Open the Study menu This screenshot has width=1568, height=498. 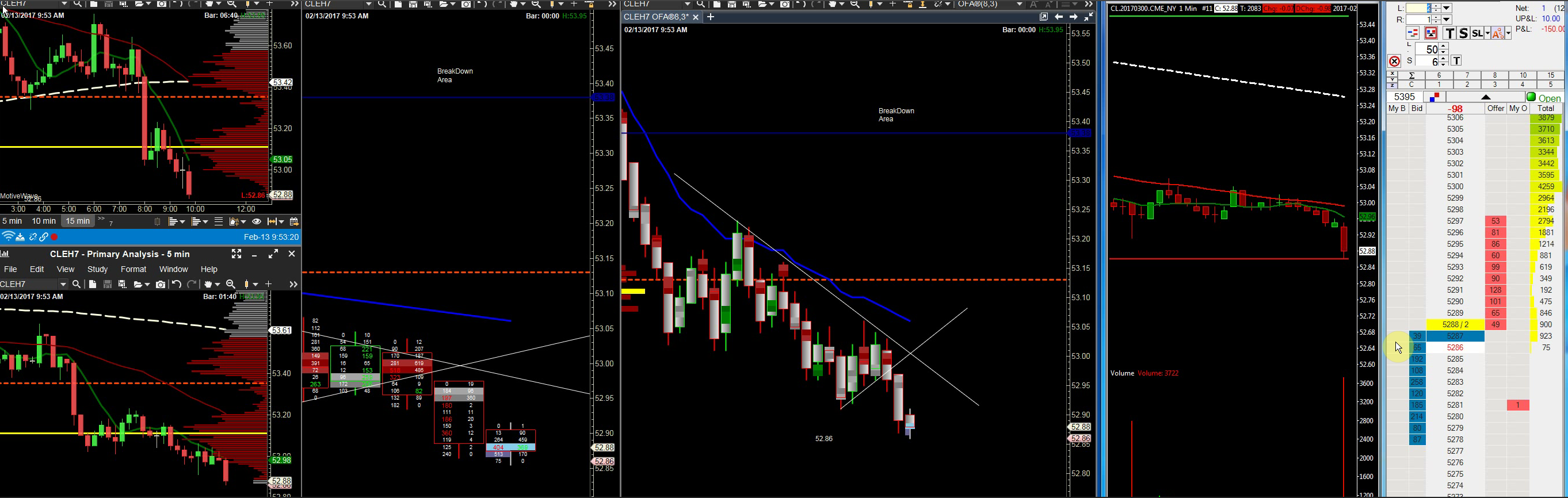point(97,269)
